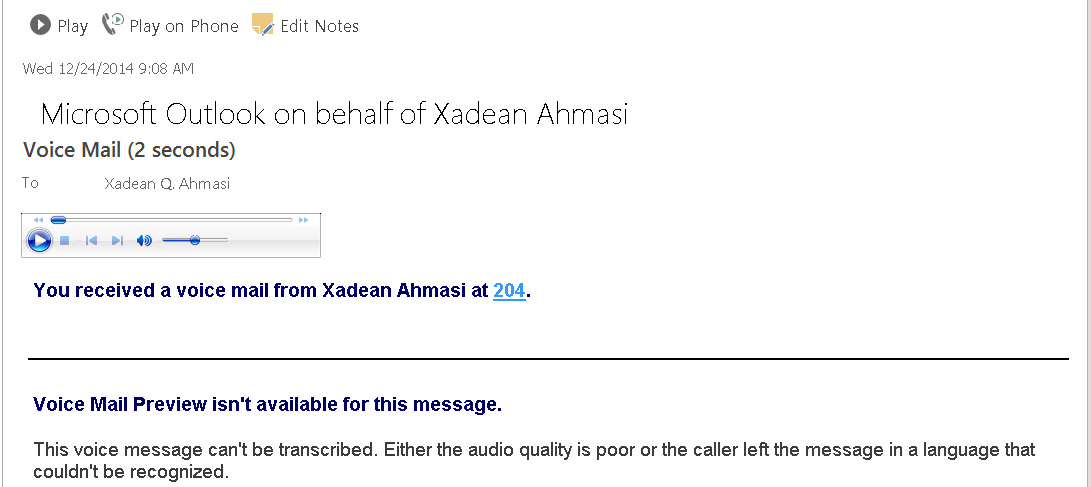Click the Play button in the message toolbar
This screenshot has height=487, width=1091.
pyautogui.click(x=59, y=26)
